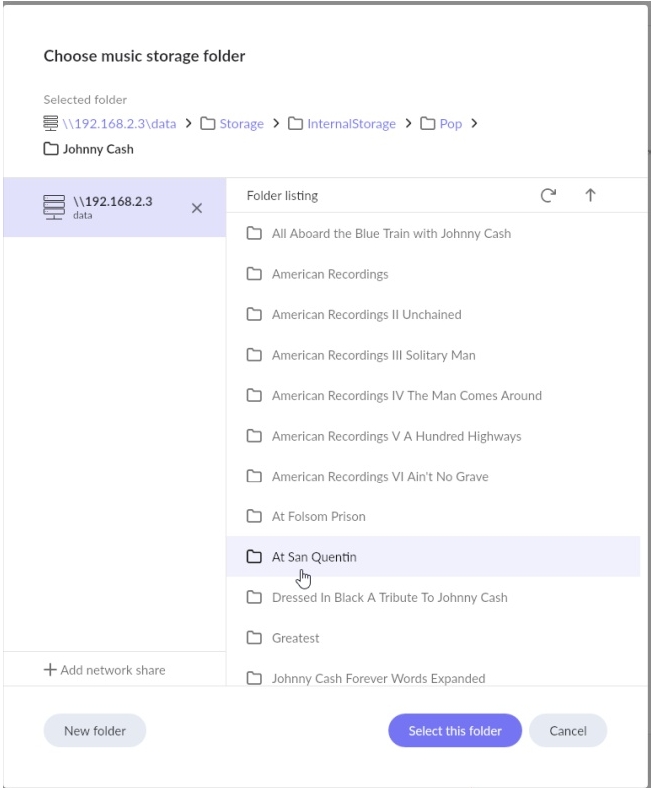Viewport: 651px width, 788px height.
Task: Click the plus icon for Add network share
Action: coord(50,670)
